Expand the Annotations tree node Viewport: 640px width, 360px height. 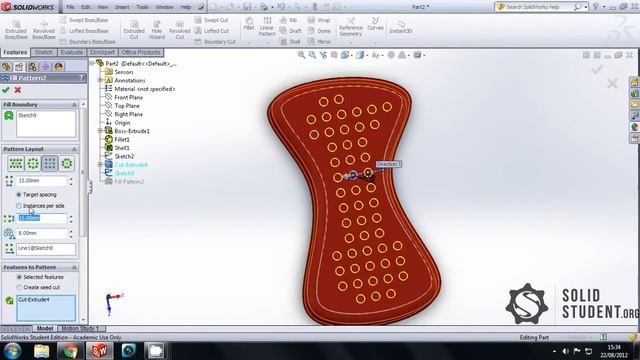click(100, 80)
